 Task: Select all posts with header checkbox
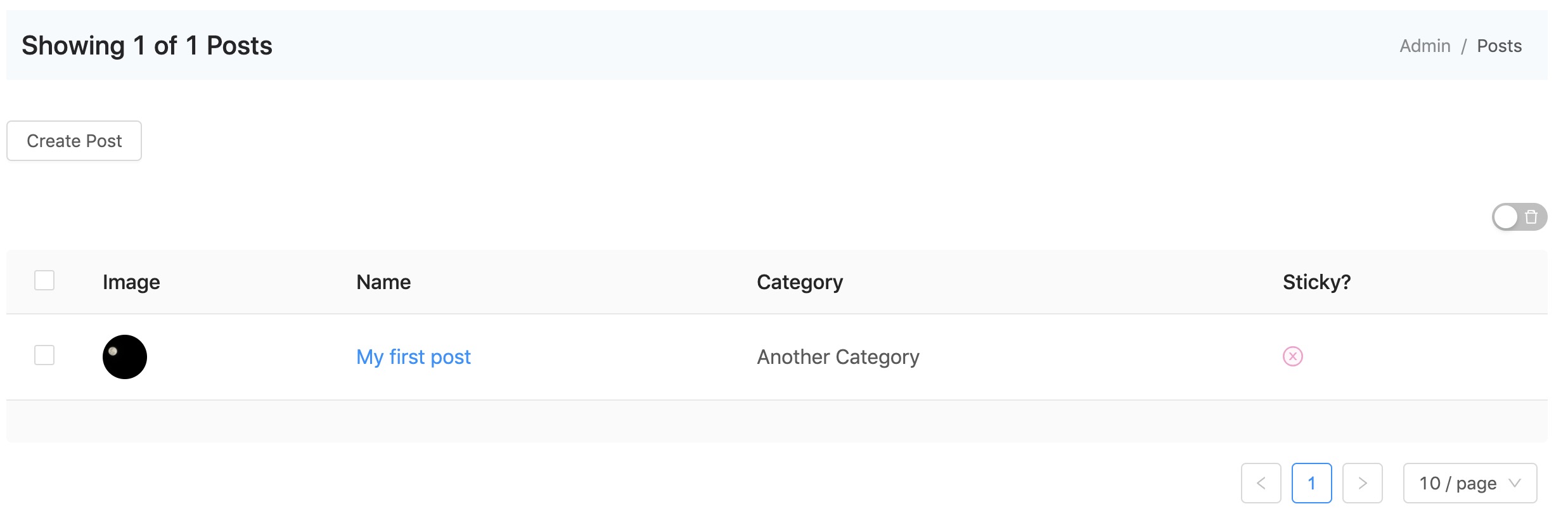[x=44, y=280]
